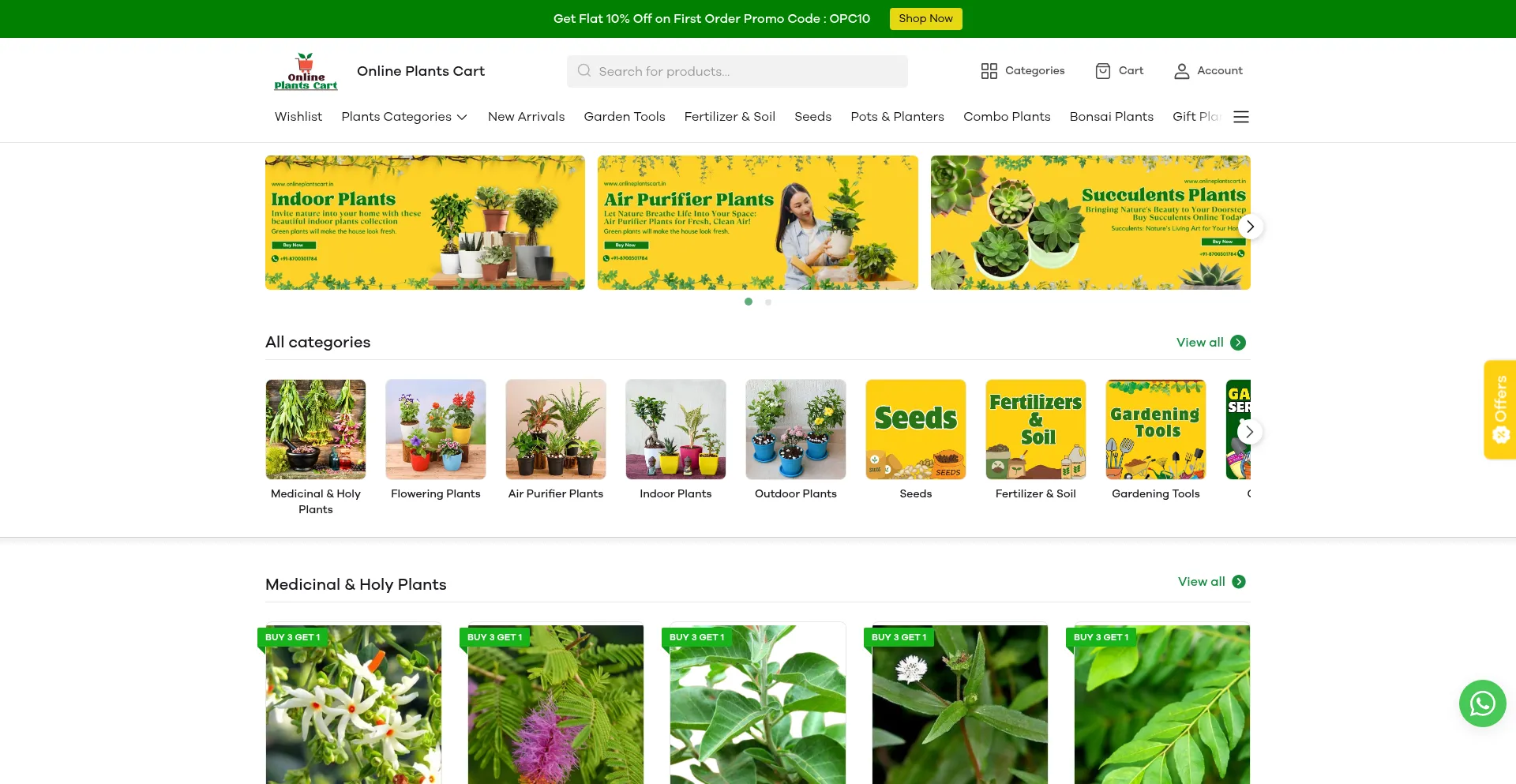The image size is (1516, 784).
Task: Click Medicinal & Holy Plants section heading
Action: pyautogui.click(x=356, y=585)
